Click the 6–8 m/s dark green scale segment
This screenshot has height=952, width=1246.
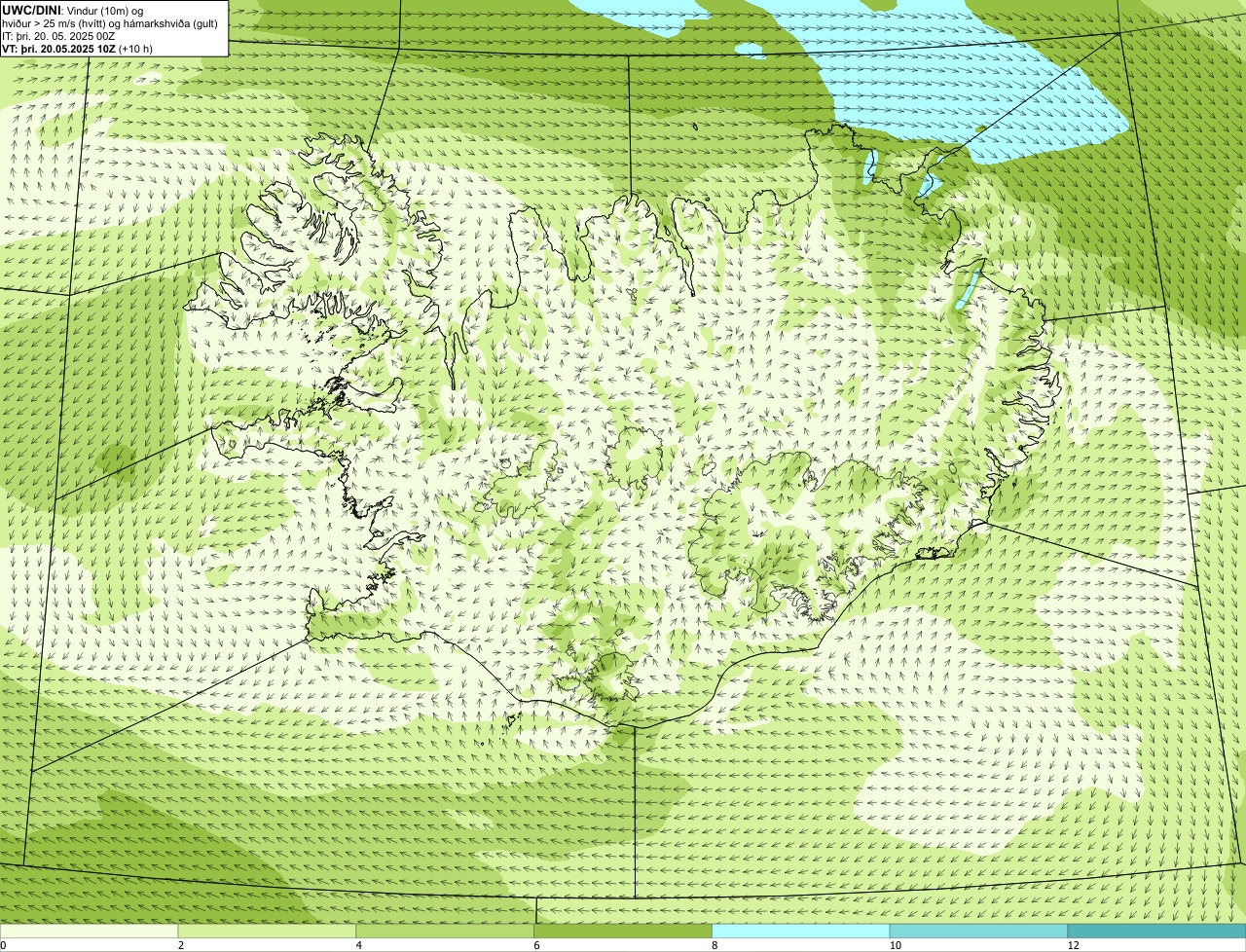click(623, 932)
